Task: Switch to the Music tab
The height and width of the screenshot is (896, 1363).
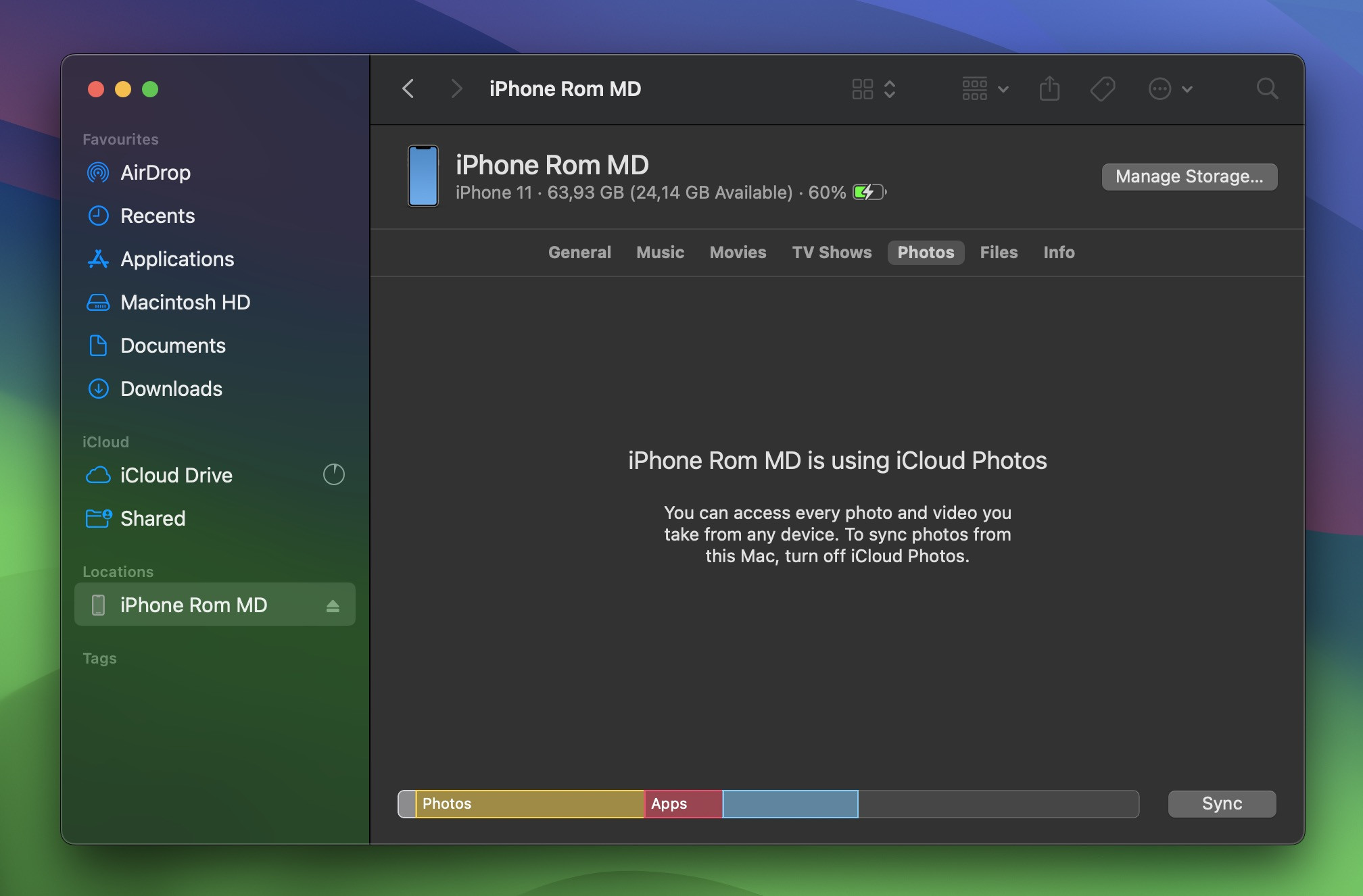Action: point(661,252)
